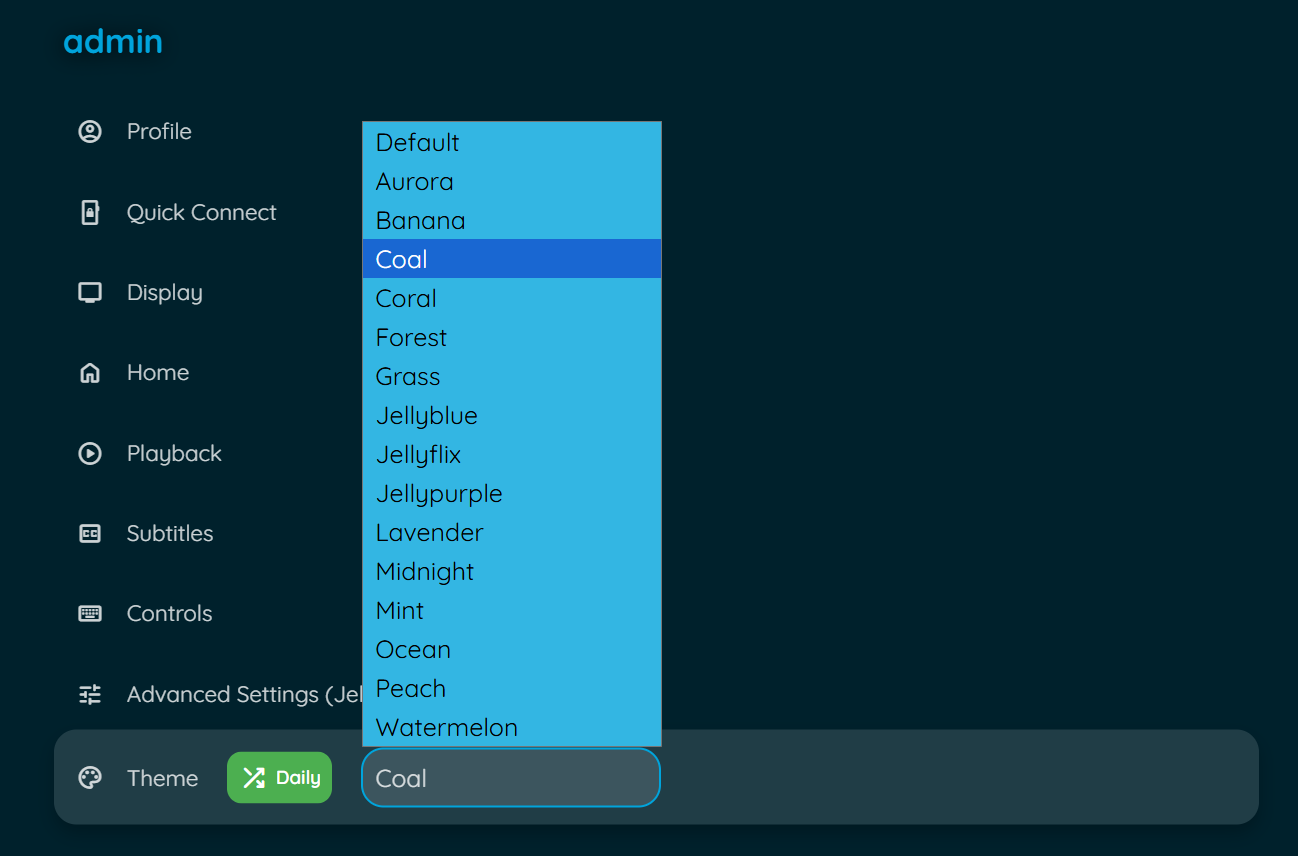This screenshot has height=856, width=1298.
Task: Click the Advanced Settings sliders icon
Action: [90, 694]
